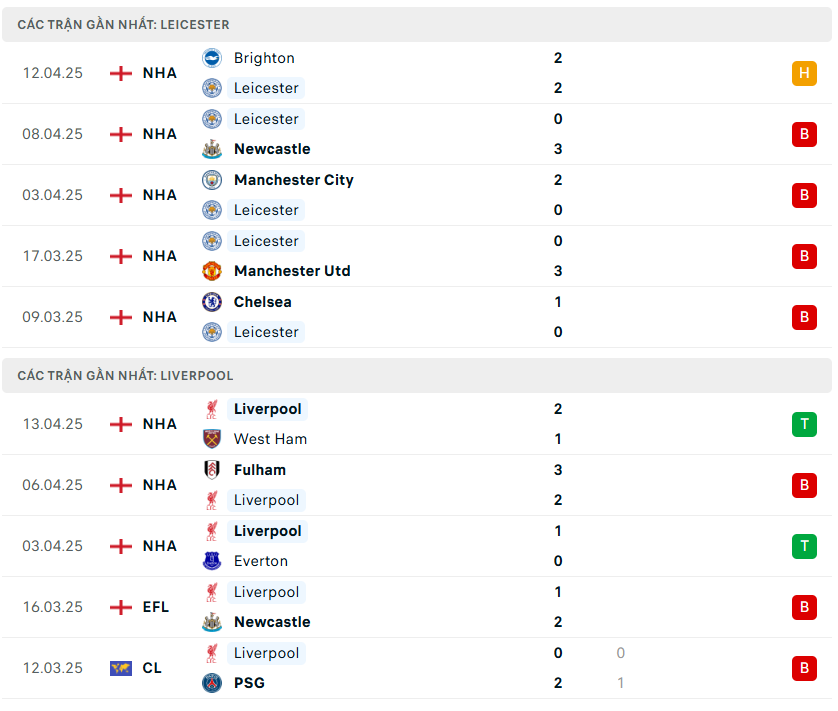Click the Brighton club crest icon

pyautogui.click(x=212, y=58)
